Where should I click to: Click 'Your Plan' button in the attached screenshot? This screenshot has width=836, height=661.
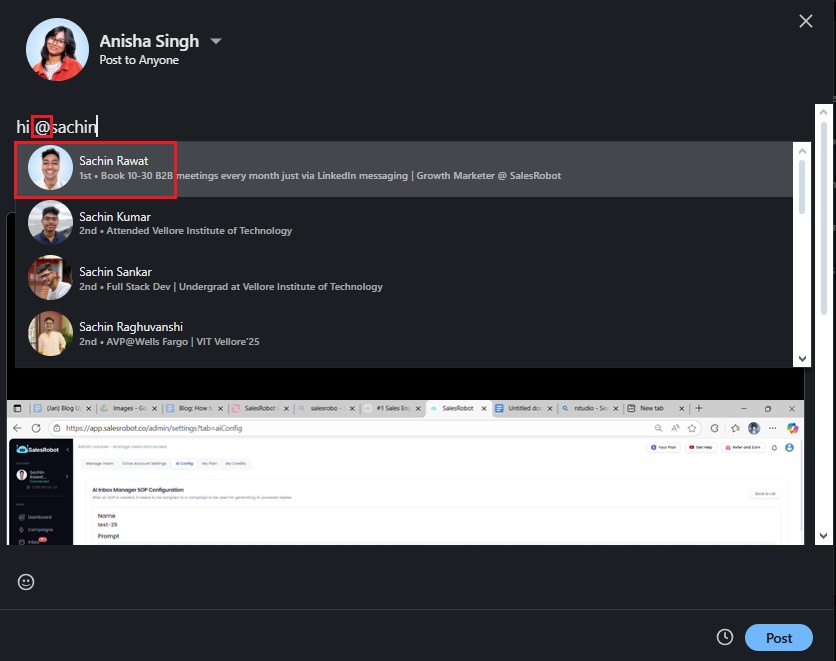tap(664, 447)
